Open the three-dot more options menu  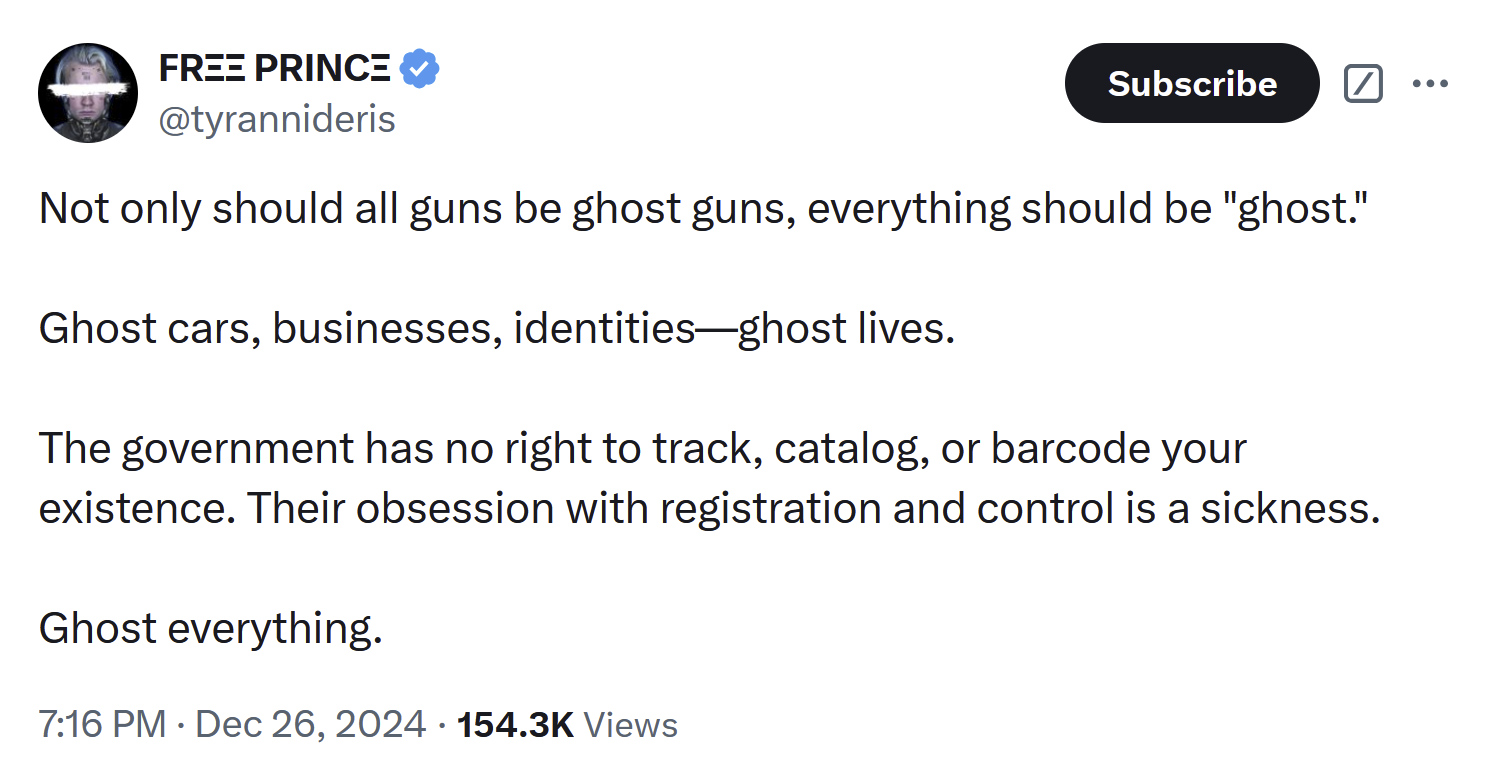1430,84
